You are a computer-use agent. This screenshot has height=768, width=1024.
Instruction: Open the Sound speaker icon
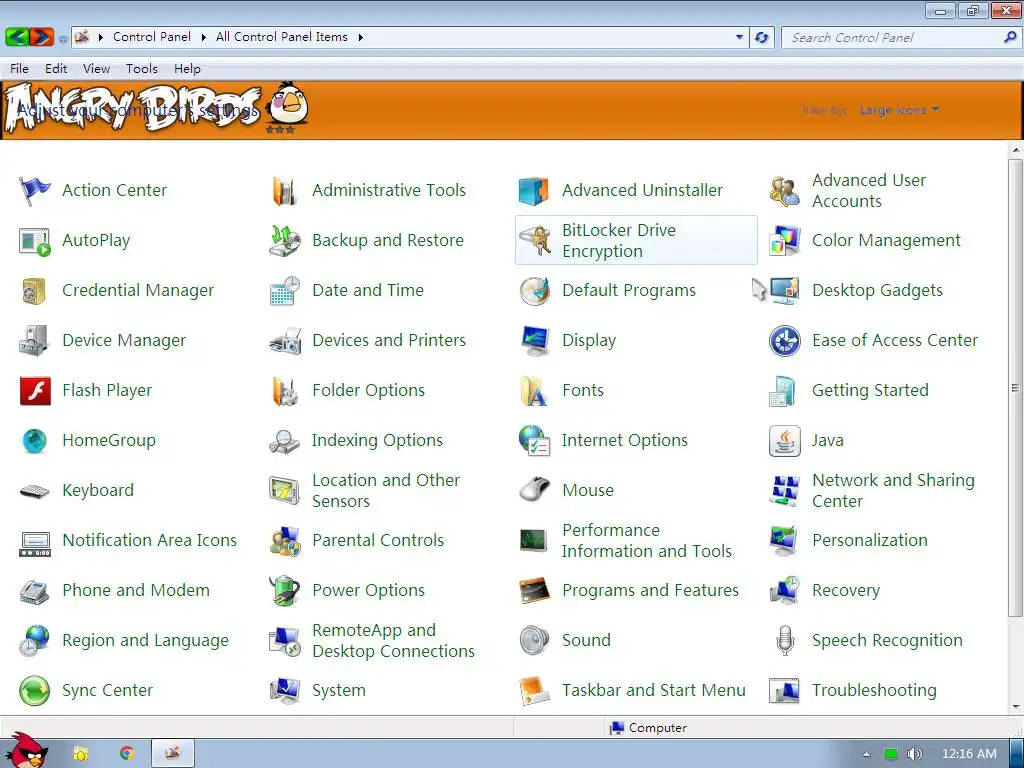(534, 641)
